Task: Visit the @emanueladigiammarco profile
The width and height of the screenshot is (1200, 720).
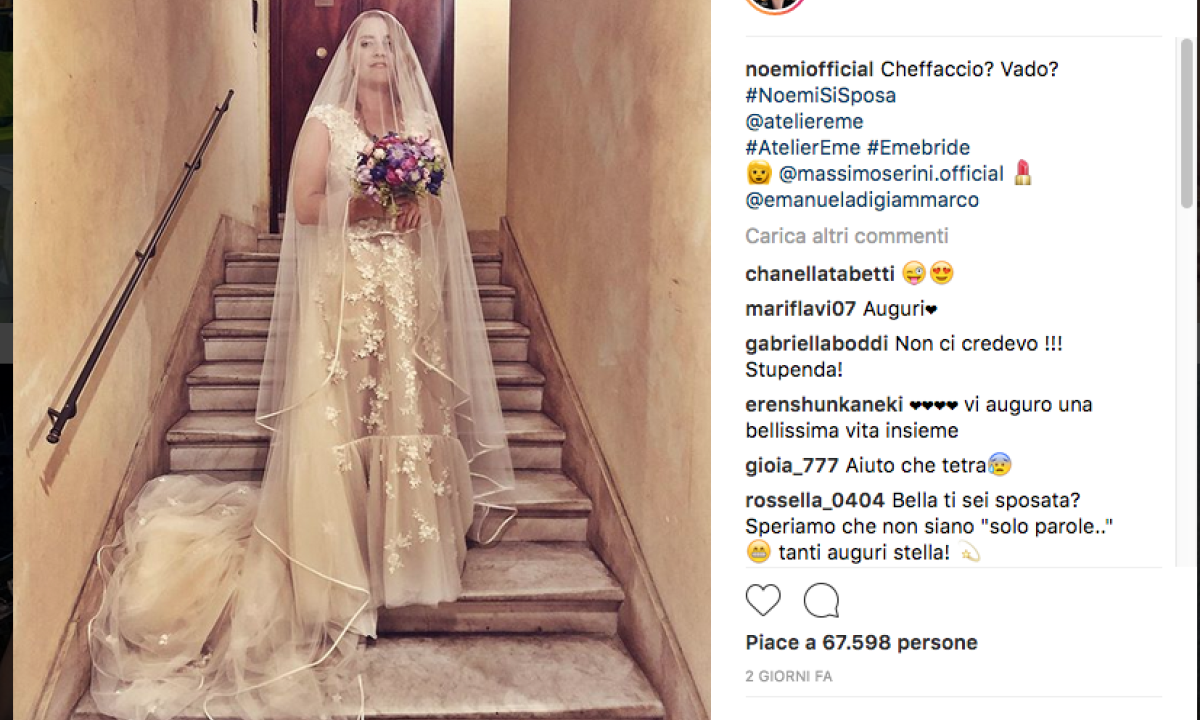Action: 862,200
